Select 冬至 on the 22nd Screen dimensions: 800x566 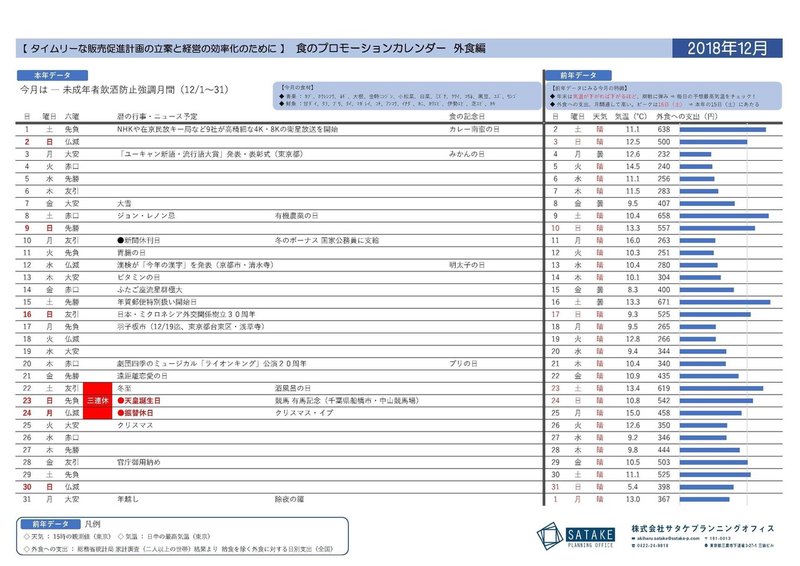coord(124,388)
